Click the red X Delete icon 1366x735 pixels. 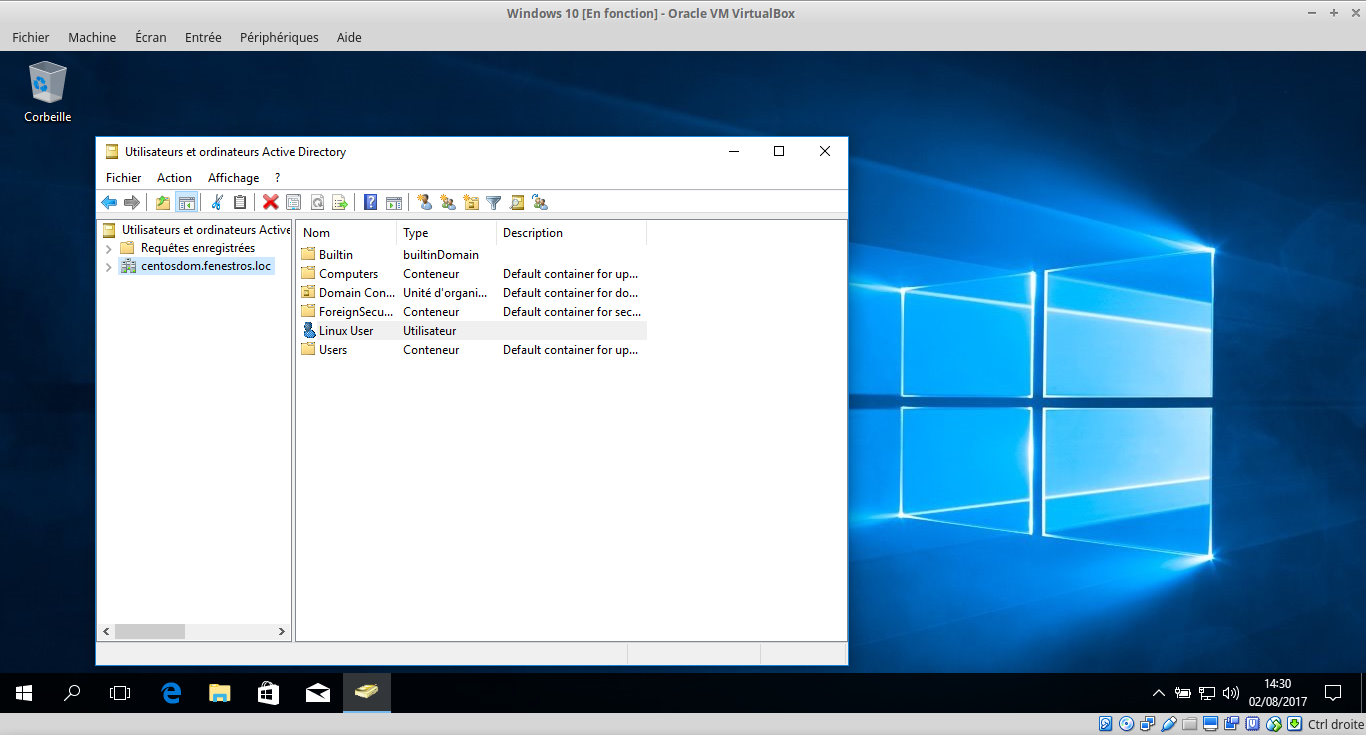270,202
